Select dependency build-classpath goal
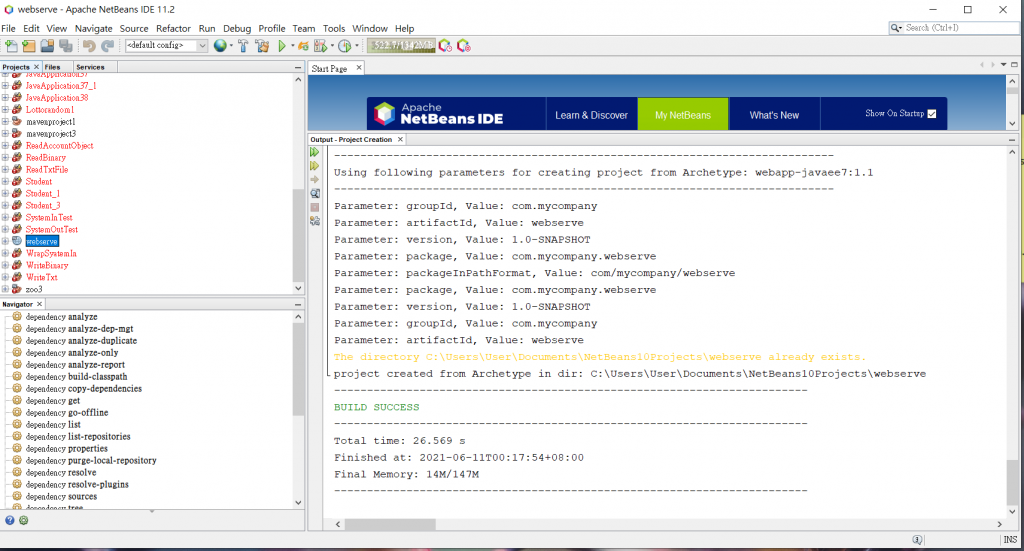This screenshot has height=551, width=1024. 76,377
